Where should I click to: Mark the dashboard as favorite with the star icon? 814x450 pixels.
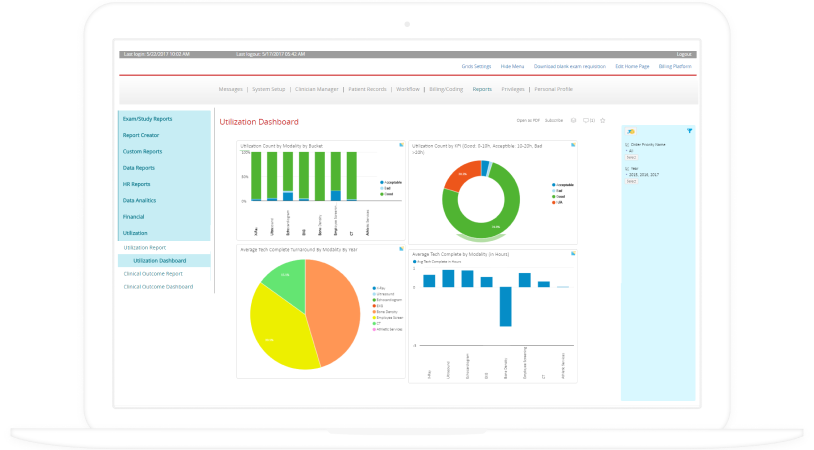602,120
